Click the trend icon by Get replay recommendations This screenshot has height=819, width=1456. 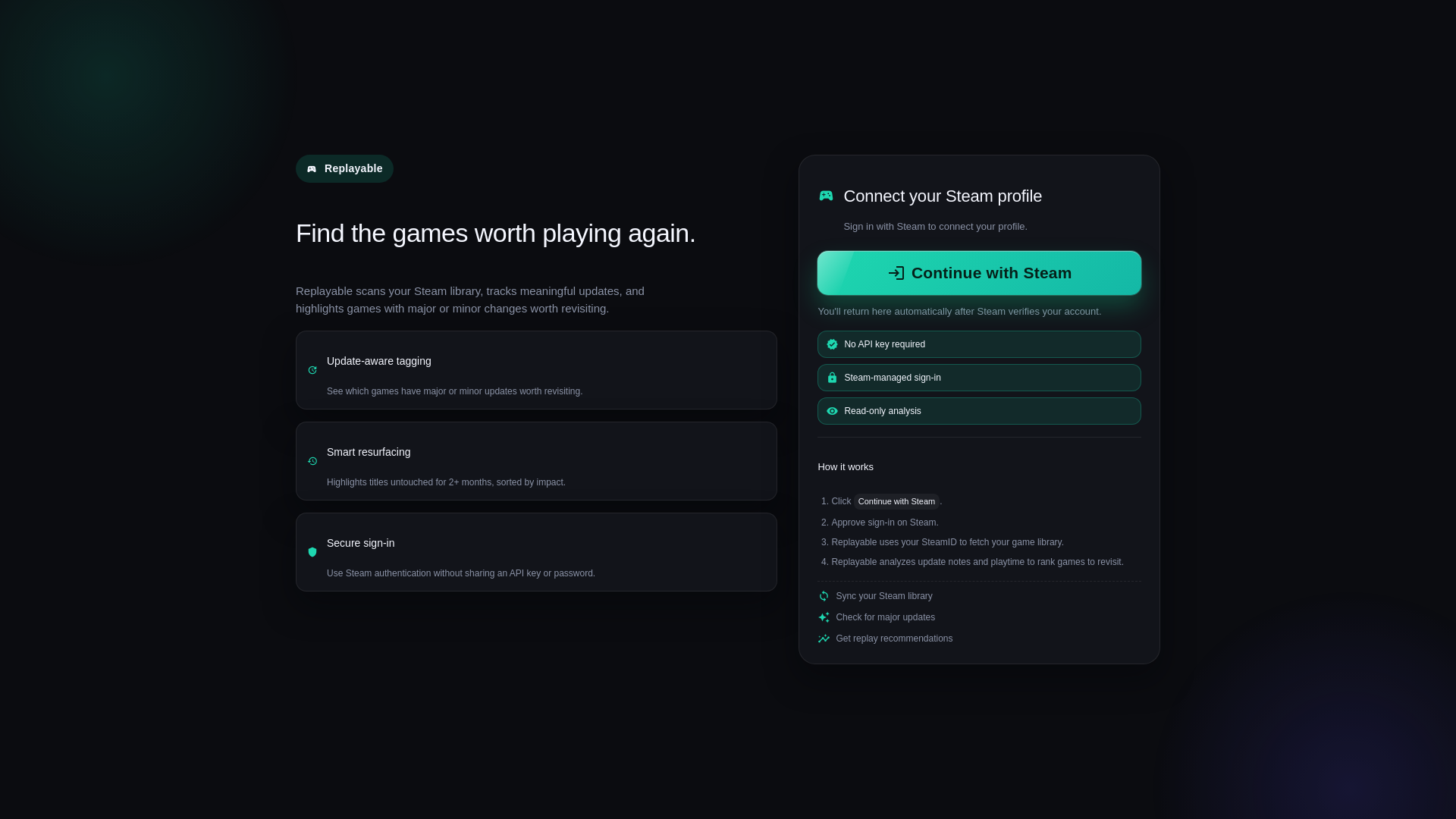(824, 639)
